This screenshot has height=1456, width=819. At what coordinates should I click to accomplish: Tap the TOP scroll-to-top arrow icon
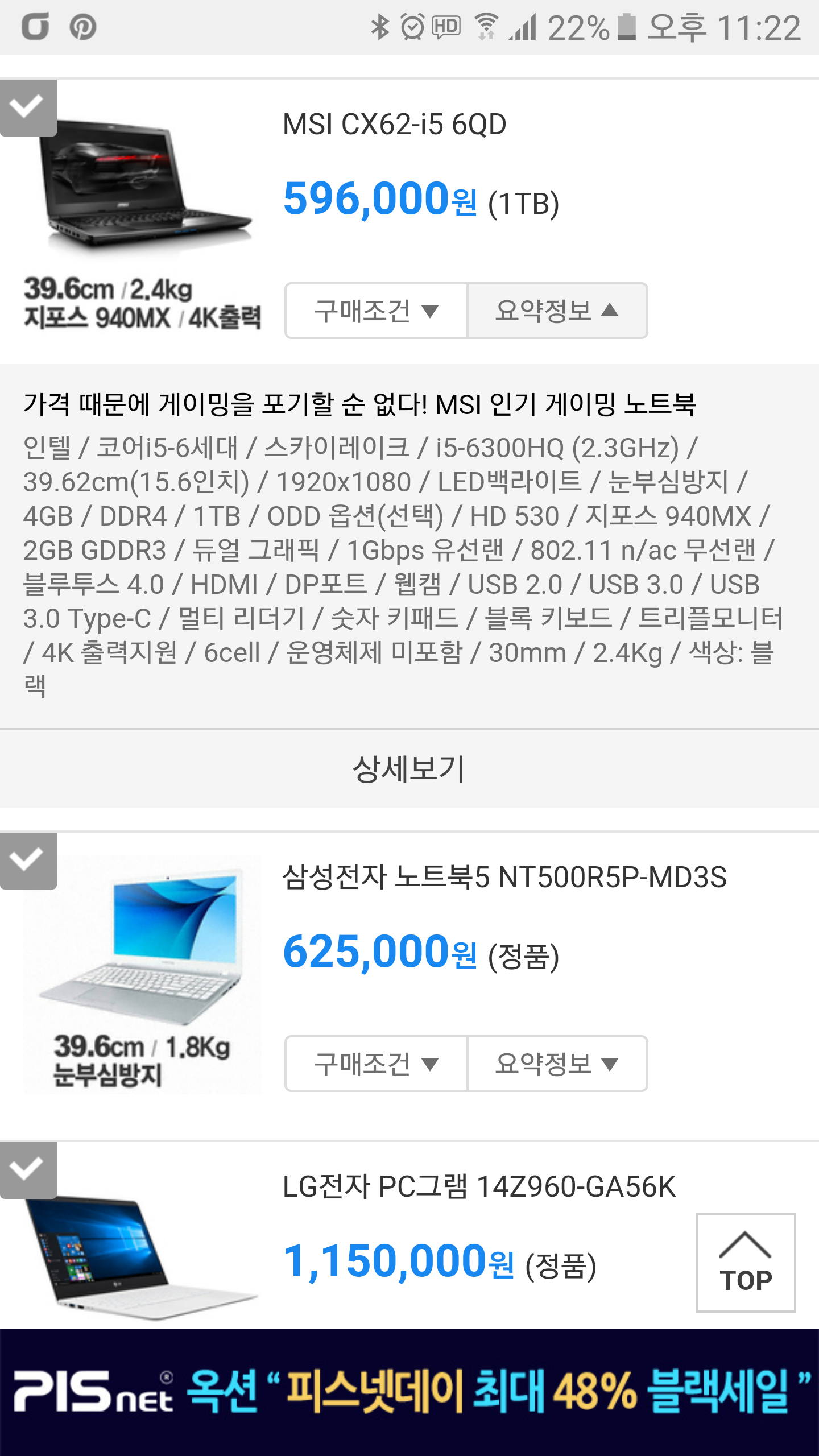[746, 1263]
